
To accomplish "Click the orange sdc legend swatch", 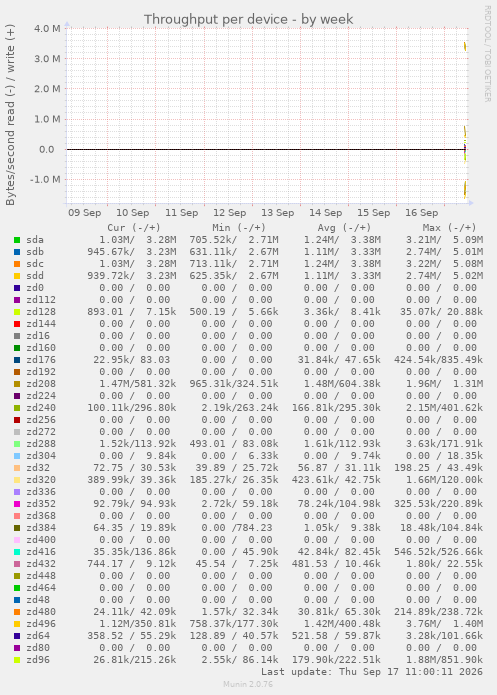I will coord(17,264).
